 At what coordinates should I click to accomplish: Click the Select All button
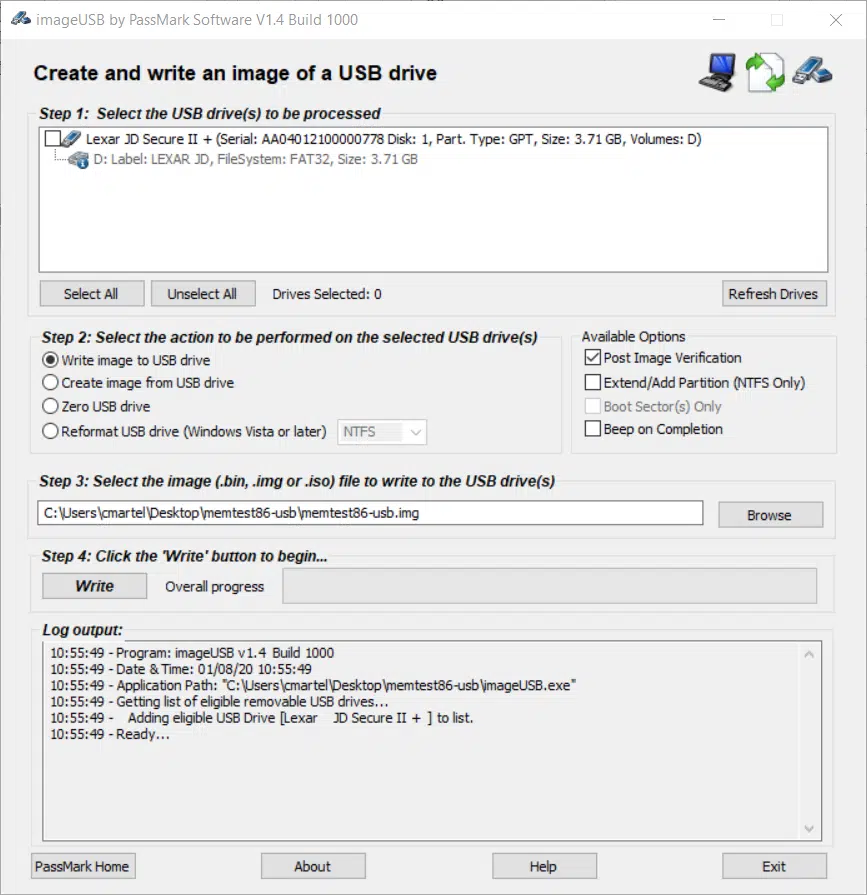pos(91,294)
